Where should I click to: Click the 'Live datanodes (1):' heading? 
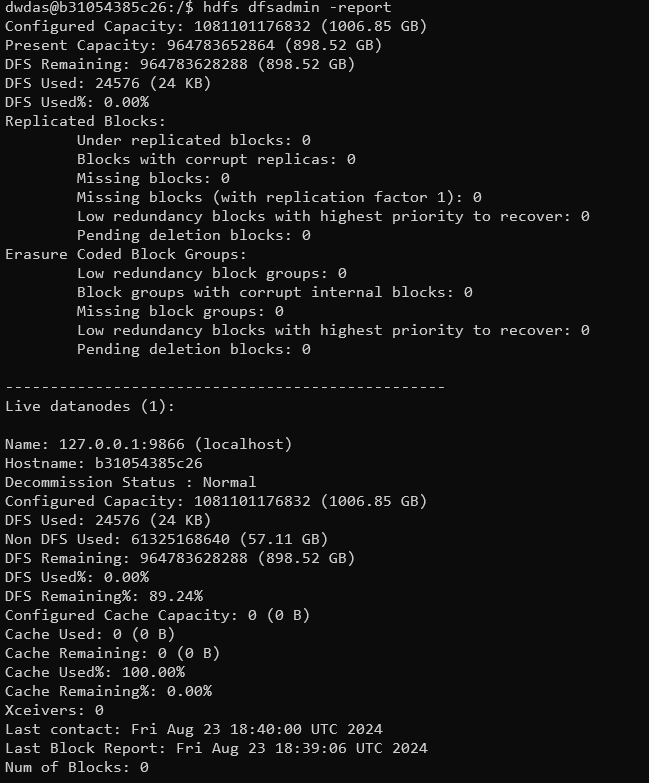[x=90, y=406]
